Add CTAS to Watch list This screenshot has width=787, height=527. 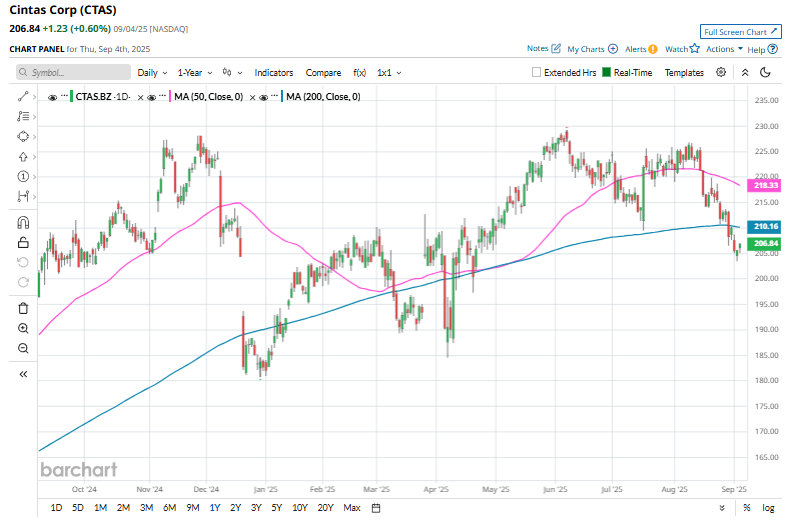tap(682, 49)
